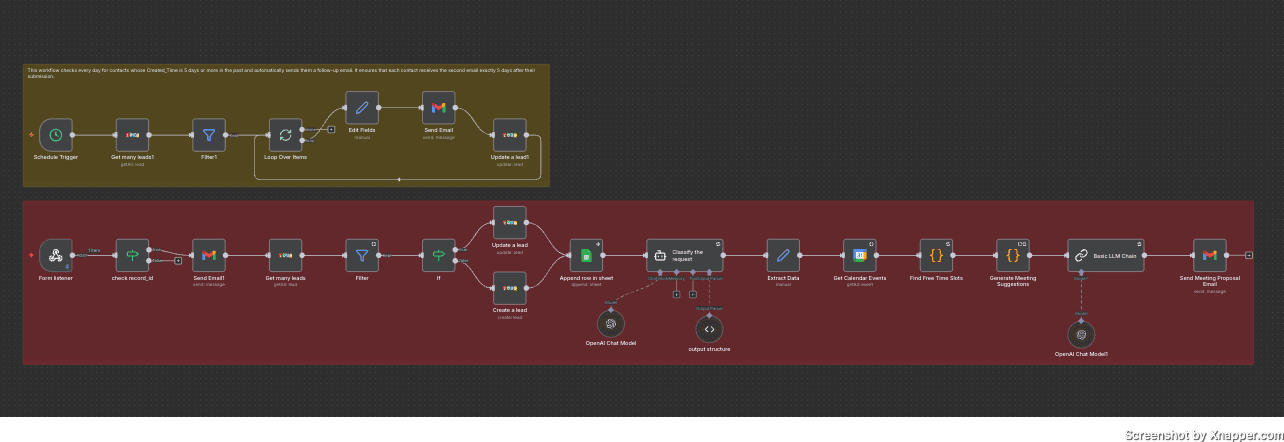Click the Generate Meeting Suggestions node
Screen dimensions: 1284x442
point(1013,255)
